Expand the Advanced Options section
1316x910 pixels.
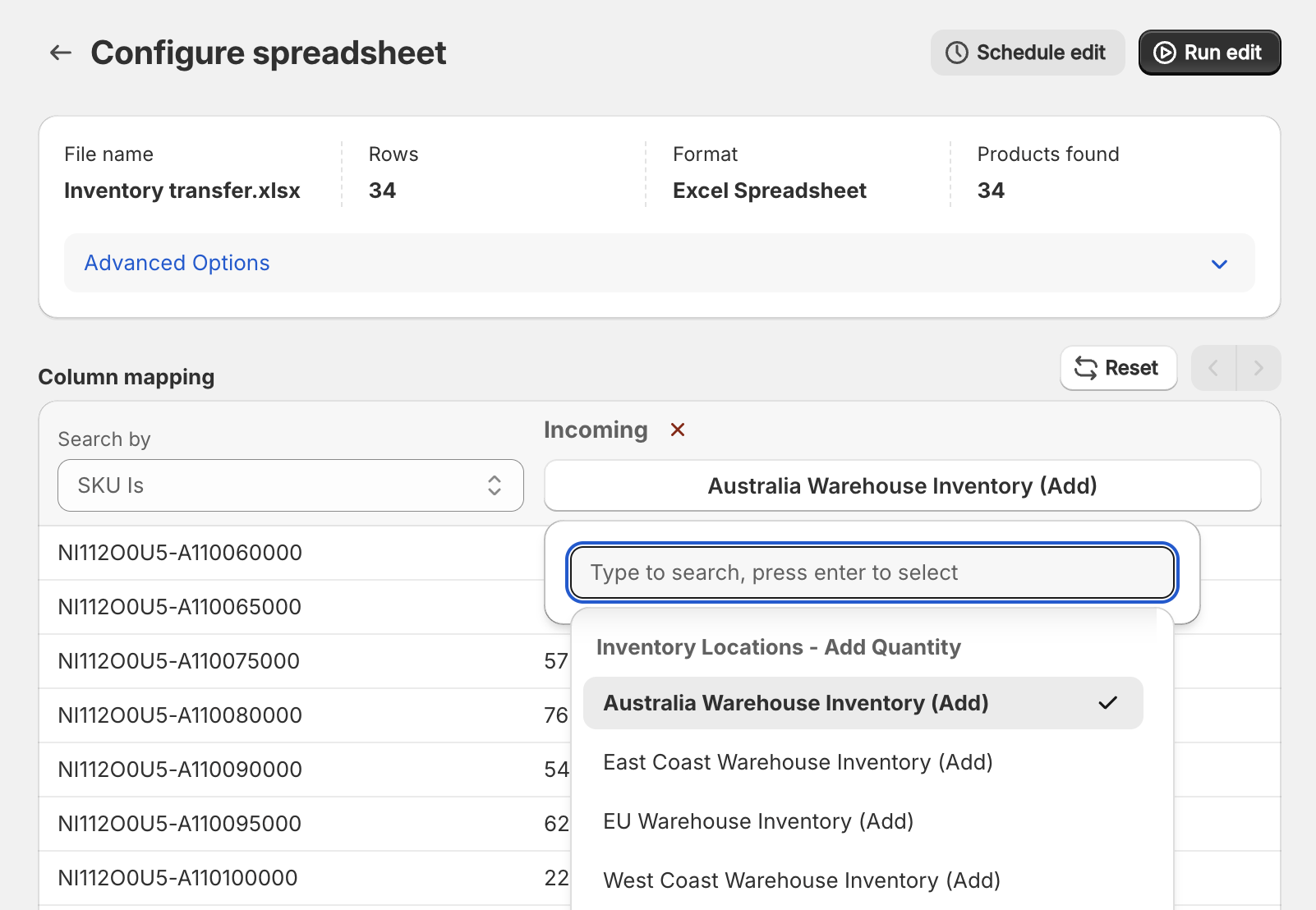click(x=660, y=263)
